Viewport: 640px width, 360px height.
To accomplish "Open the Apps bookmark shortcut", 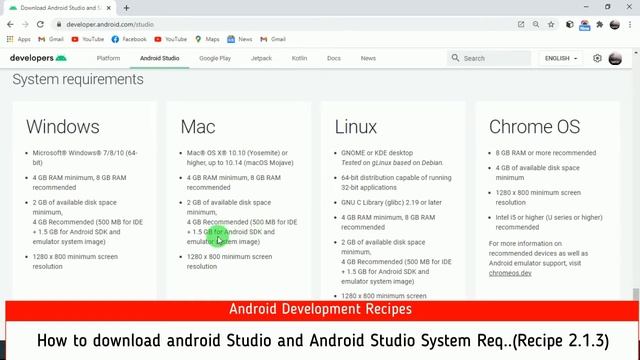I will point(19,39).
